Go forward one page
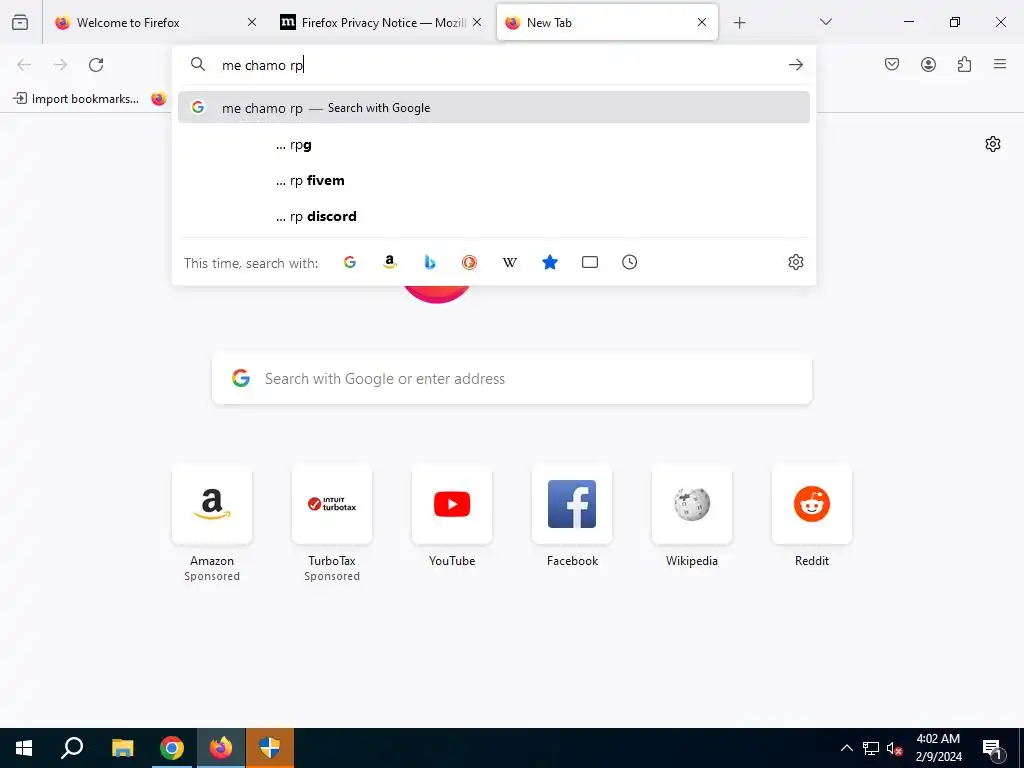The image size is (1024, 768). pyautogui.click(x=60, y=65)
